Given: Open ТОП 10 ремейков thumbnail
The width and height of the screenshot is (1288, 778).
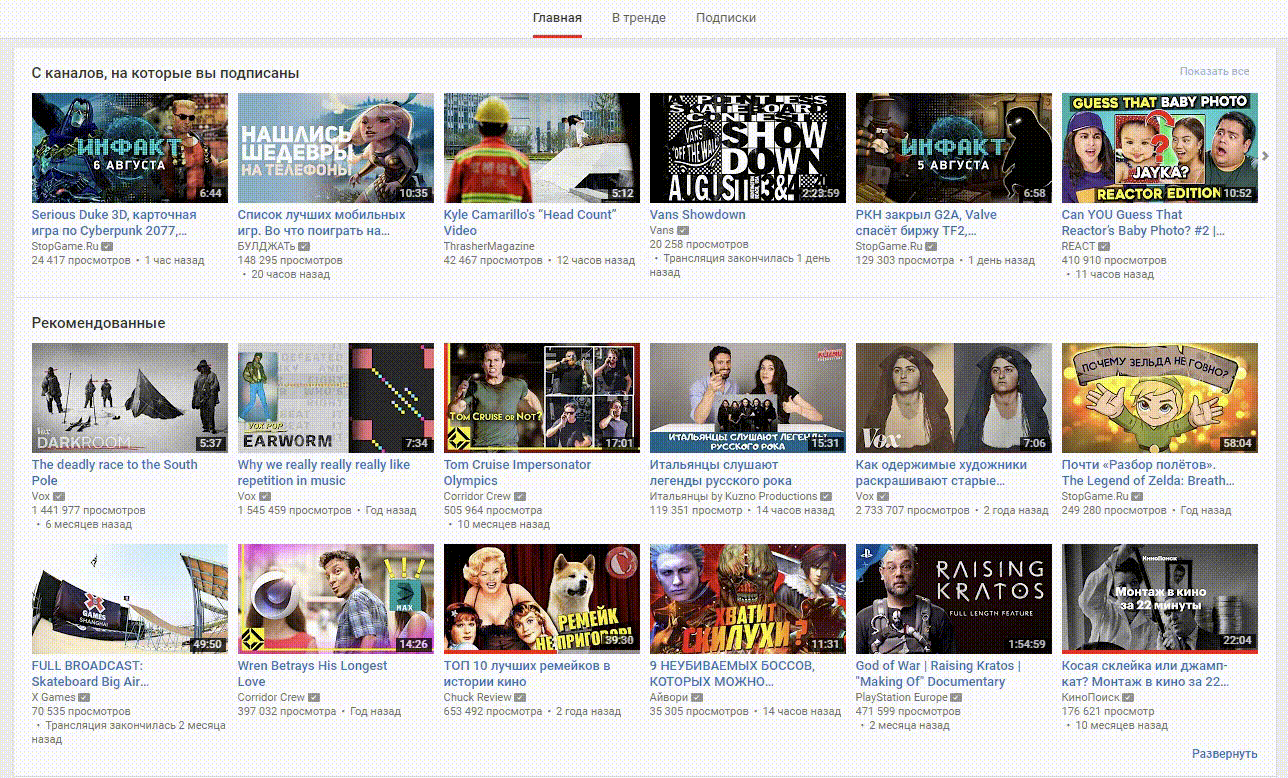Looking at the screenshot, I should click(x=542, y=599).
